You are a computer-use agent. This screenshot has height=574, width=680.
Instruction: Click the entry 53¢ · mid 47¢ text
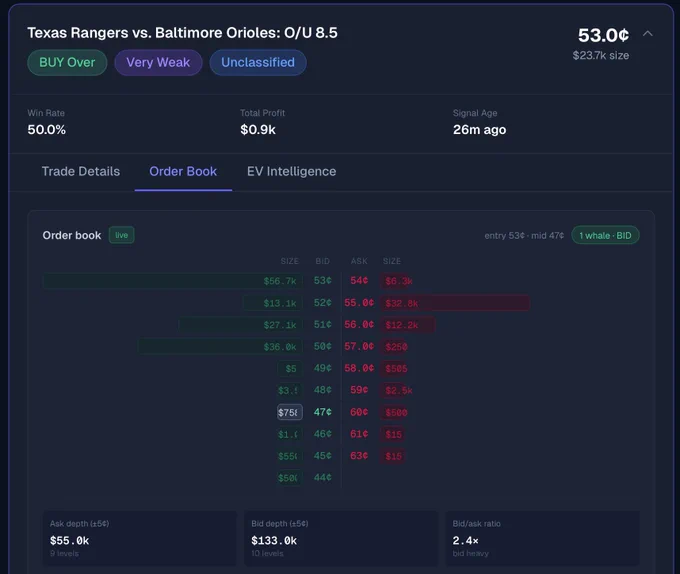[524, 235]
